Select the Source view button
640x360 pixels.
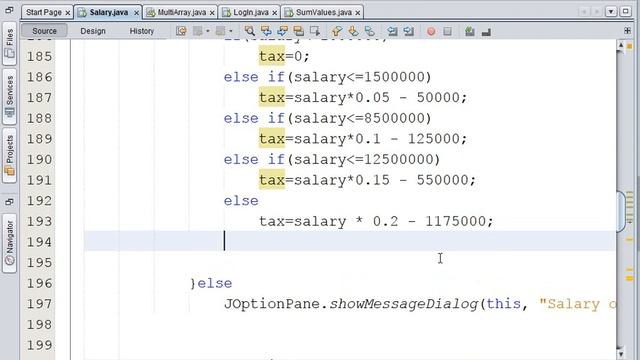pos(44,31)
